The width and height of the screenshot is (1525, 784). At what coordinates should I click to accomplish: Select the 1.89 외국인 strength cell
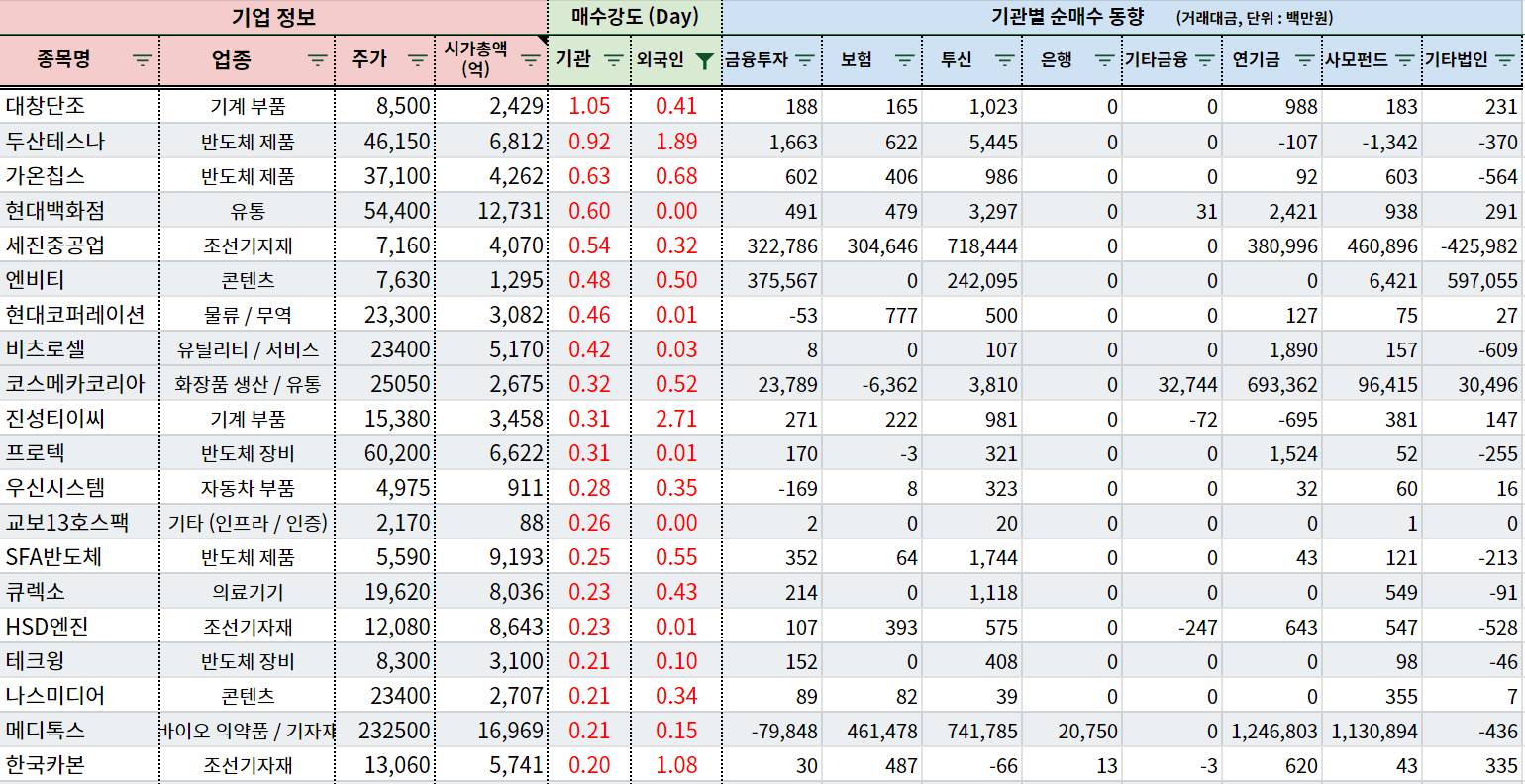pos(676,141)
